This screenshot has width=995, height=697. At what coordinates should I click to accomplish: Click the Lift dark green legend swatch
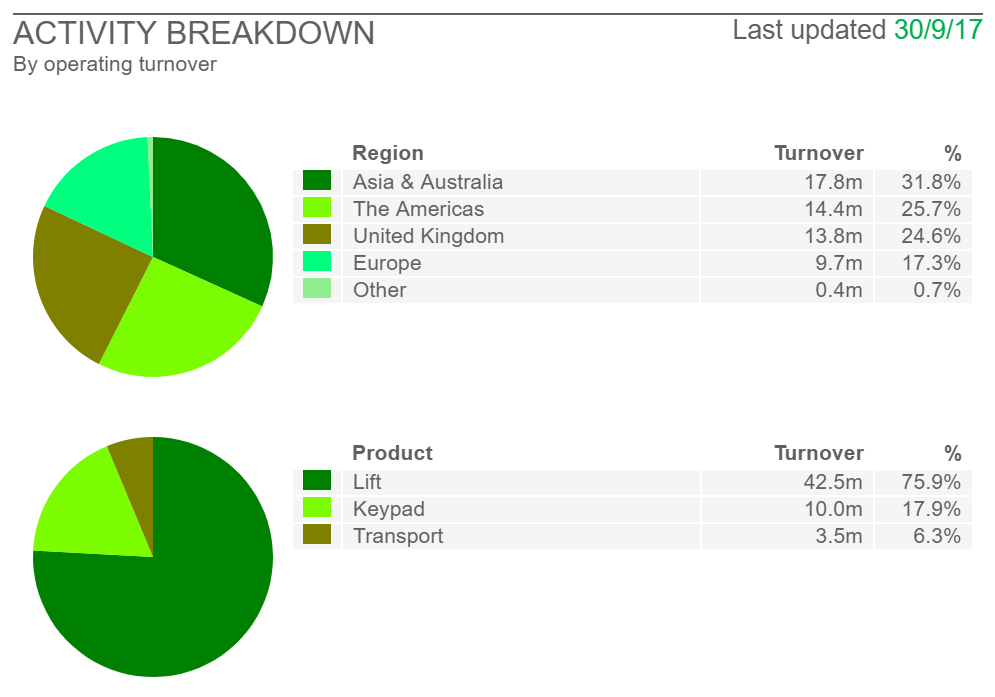[317, 481]
